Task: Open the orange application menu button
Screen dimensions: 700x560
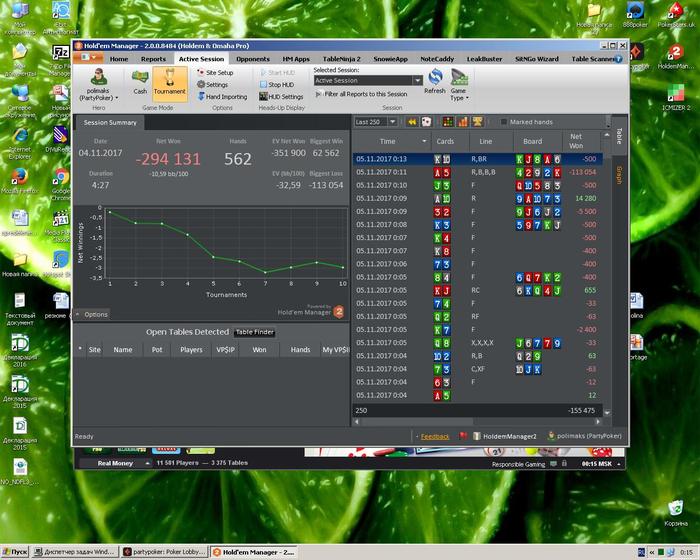Action: point(88,58)
